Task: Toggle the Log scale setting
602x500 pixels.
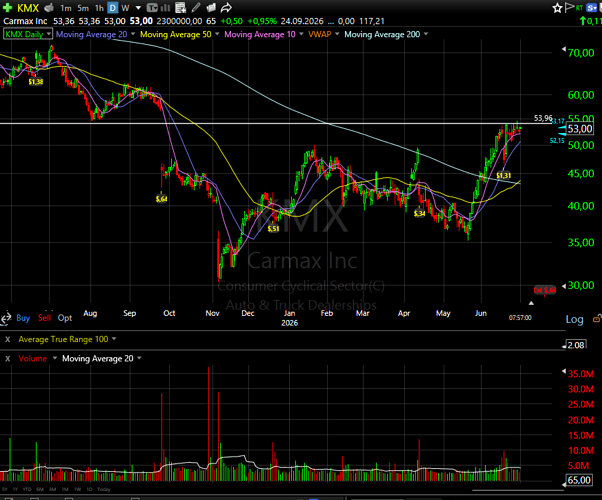Action: [x=574, y=319]
